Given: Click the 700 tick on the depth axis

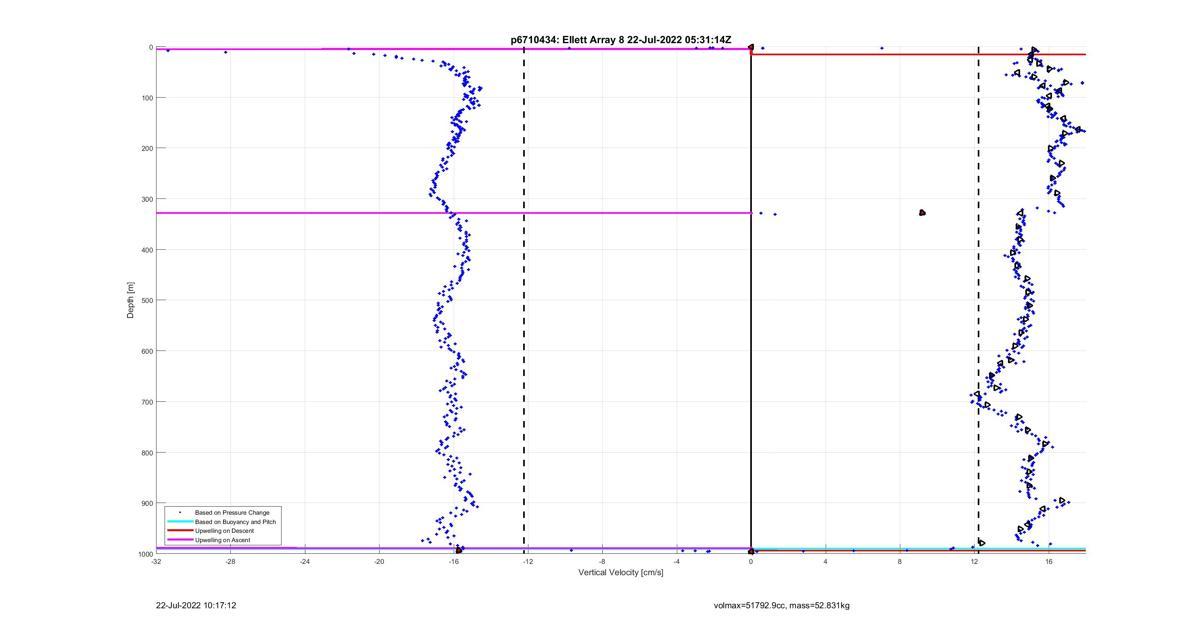Looking at the screenshot, I should pos(145,402).
